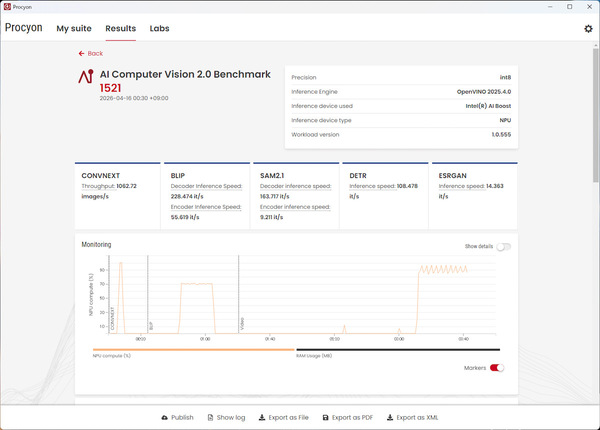
Task: Click the ESRGAN card title
Action: tap(452, 176)
